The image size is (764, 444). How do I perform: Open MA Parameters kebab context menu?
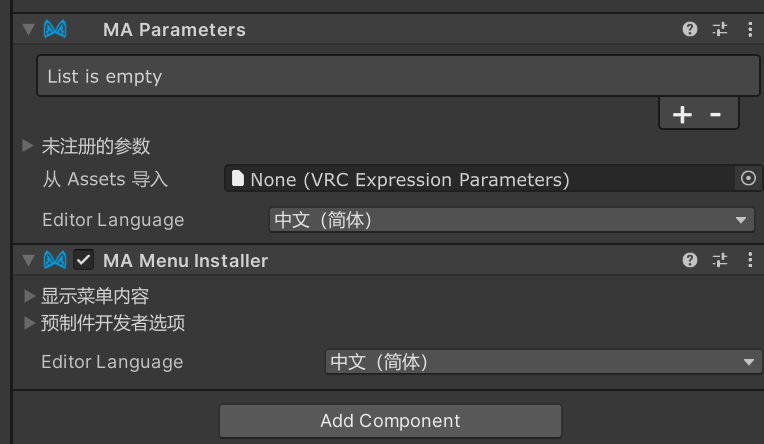click(750, 30)
